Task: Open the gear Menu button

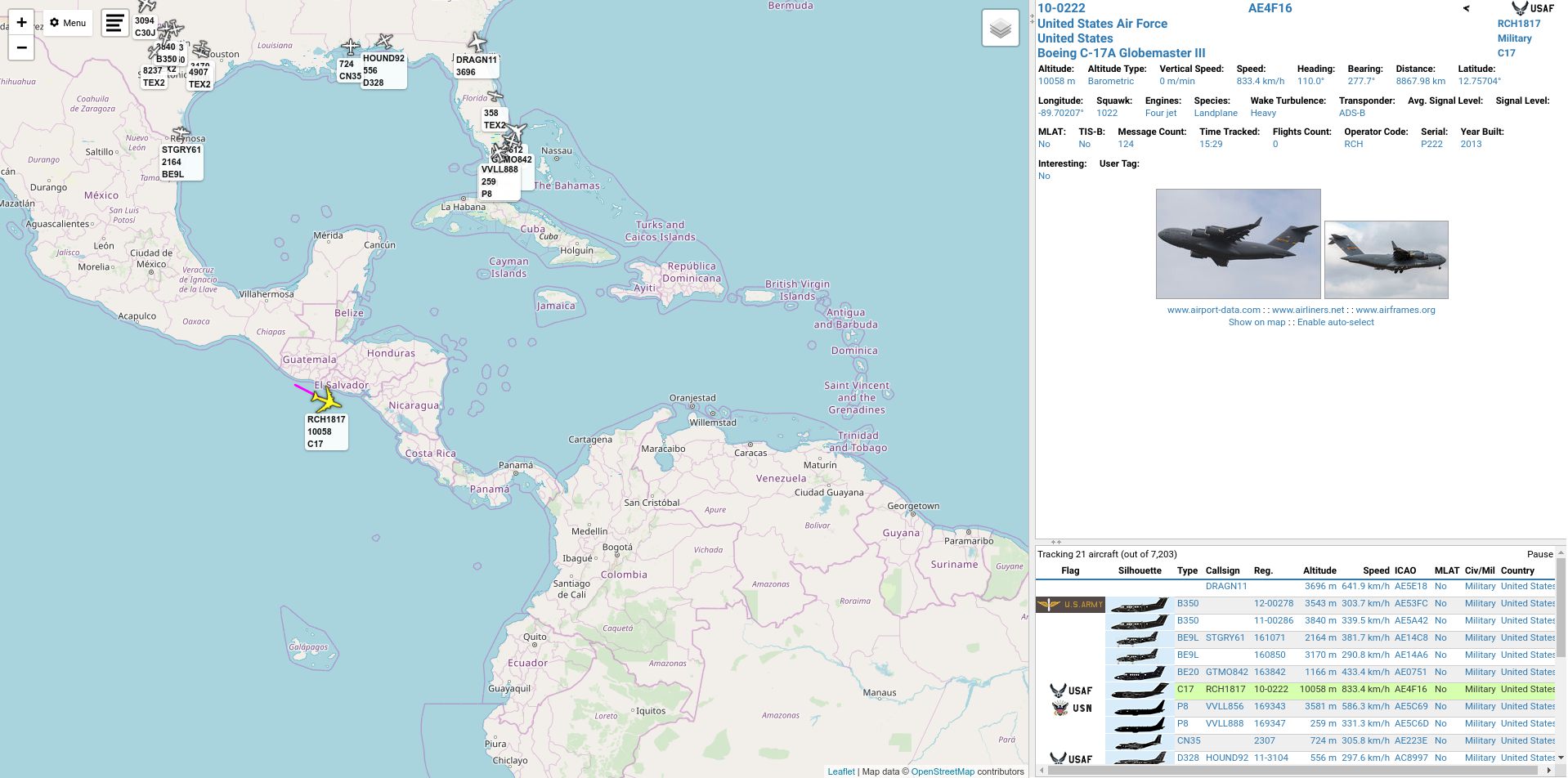Action: click(x=68, y=23)
